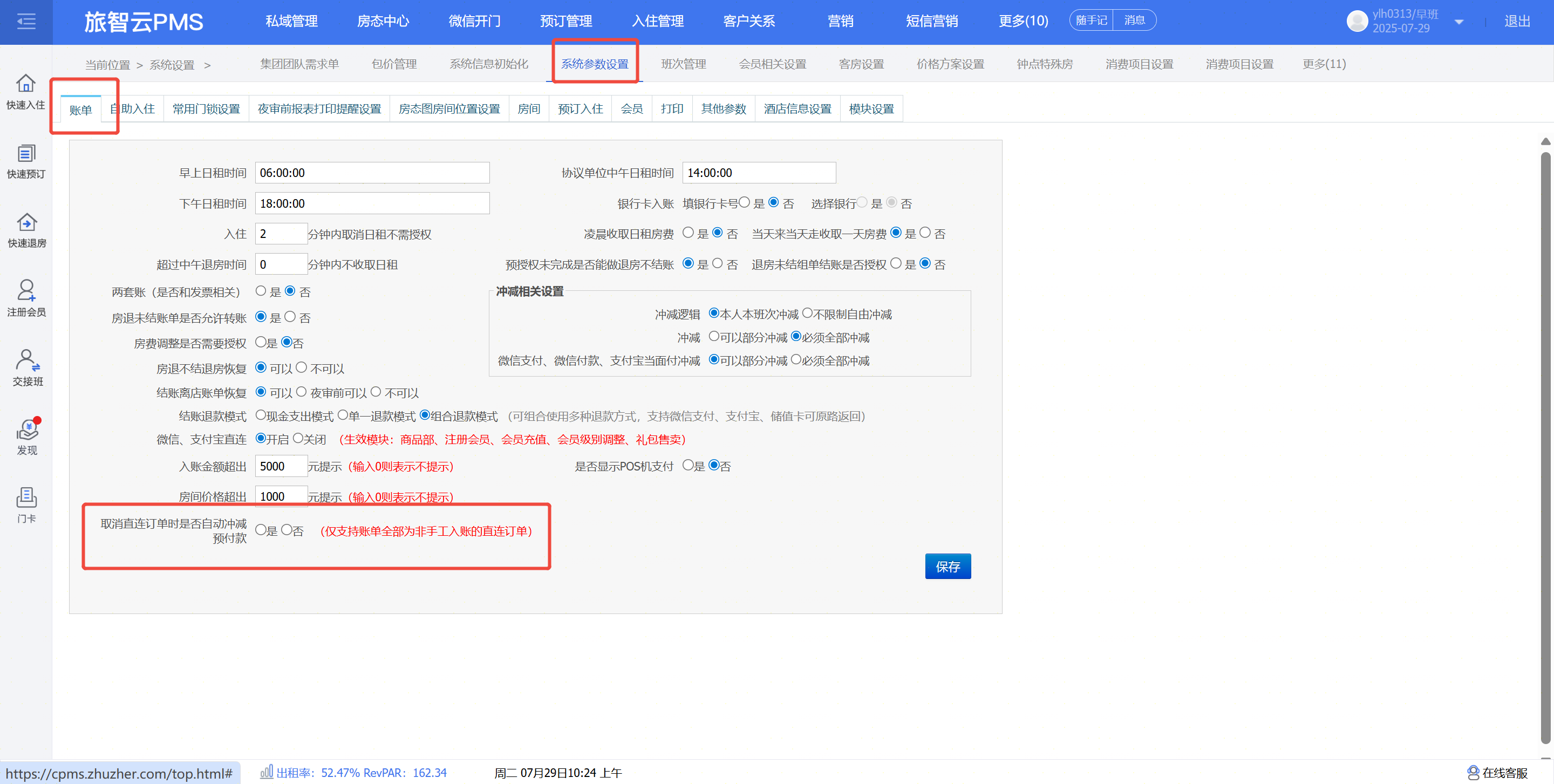Switch to the 预订入住 tab
1554x784 pixels.
click(x=581, y=109)
